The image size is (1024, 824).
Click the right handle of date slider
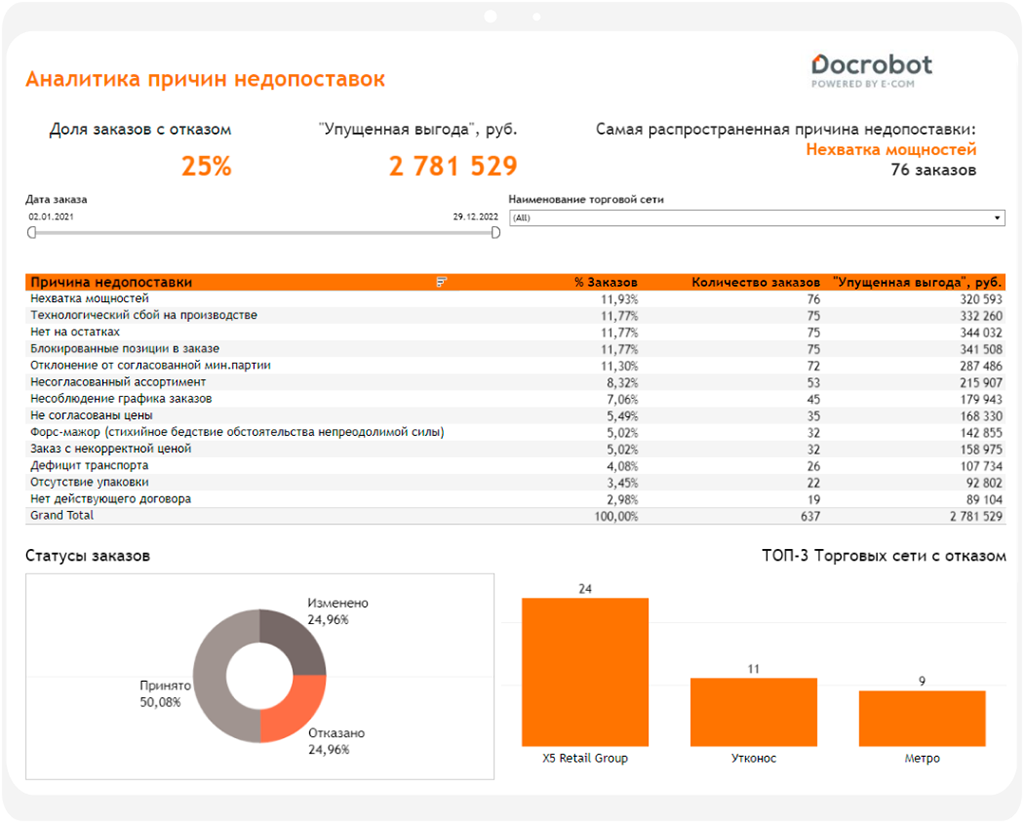click(495, 233)
